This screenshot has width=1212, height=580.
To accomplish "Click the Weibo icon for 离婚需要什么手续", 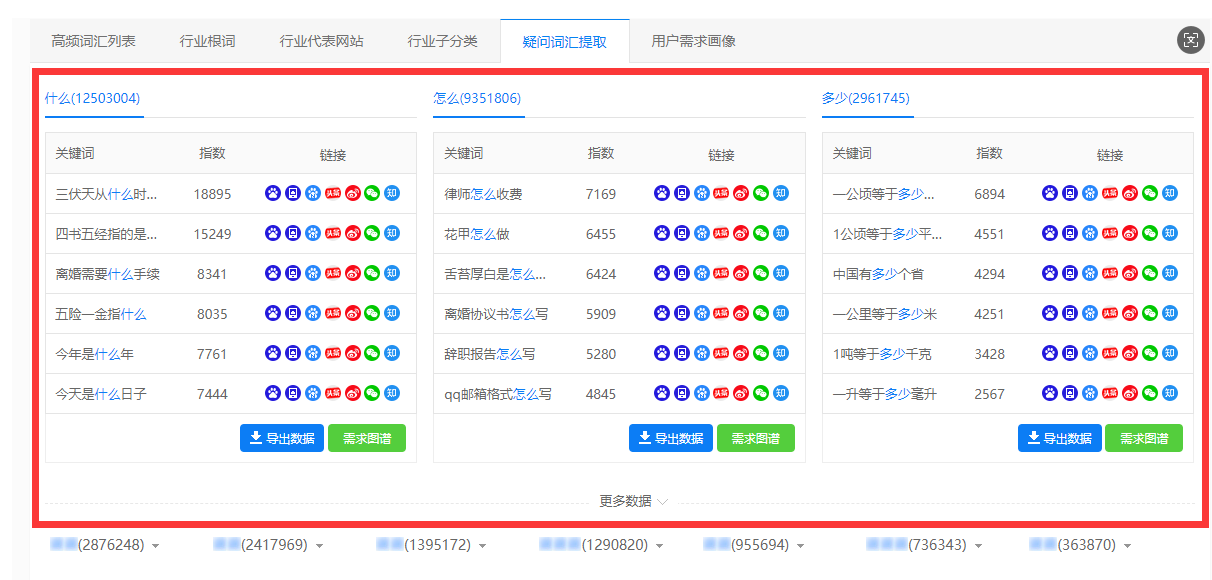I will click(x=352, y=273).
